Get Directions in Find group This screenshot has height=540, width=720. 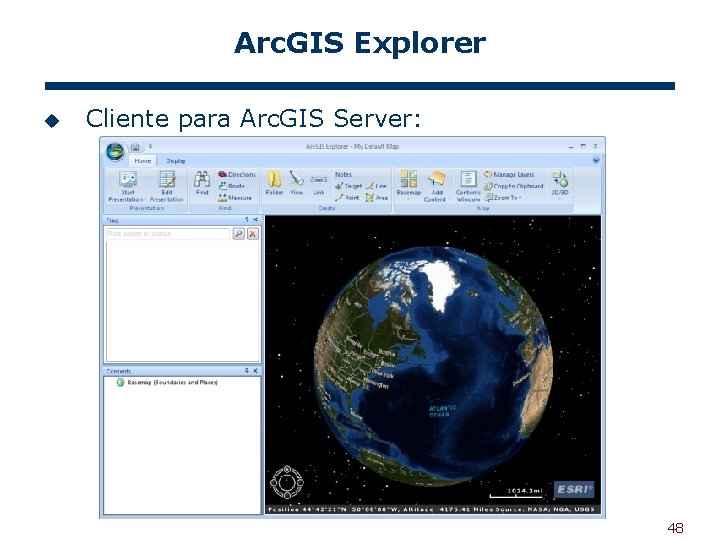tap(237, 174)
